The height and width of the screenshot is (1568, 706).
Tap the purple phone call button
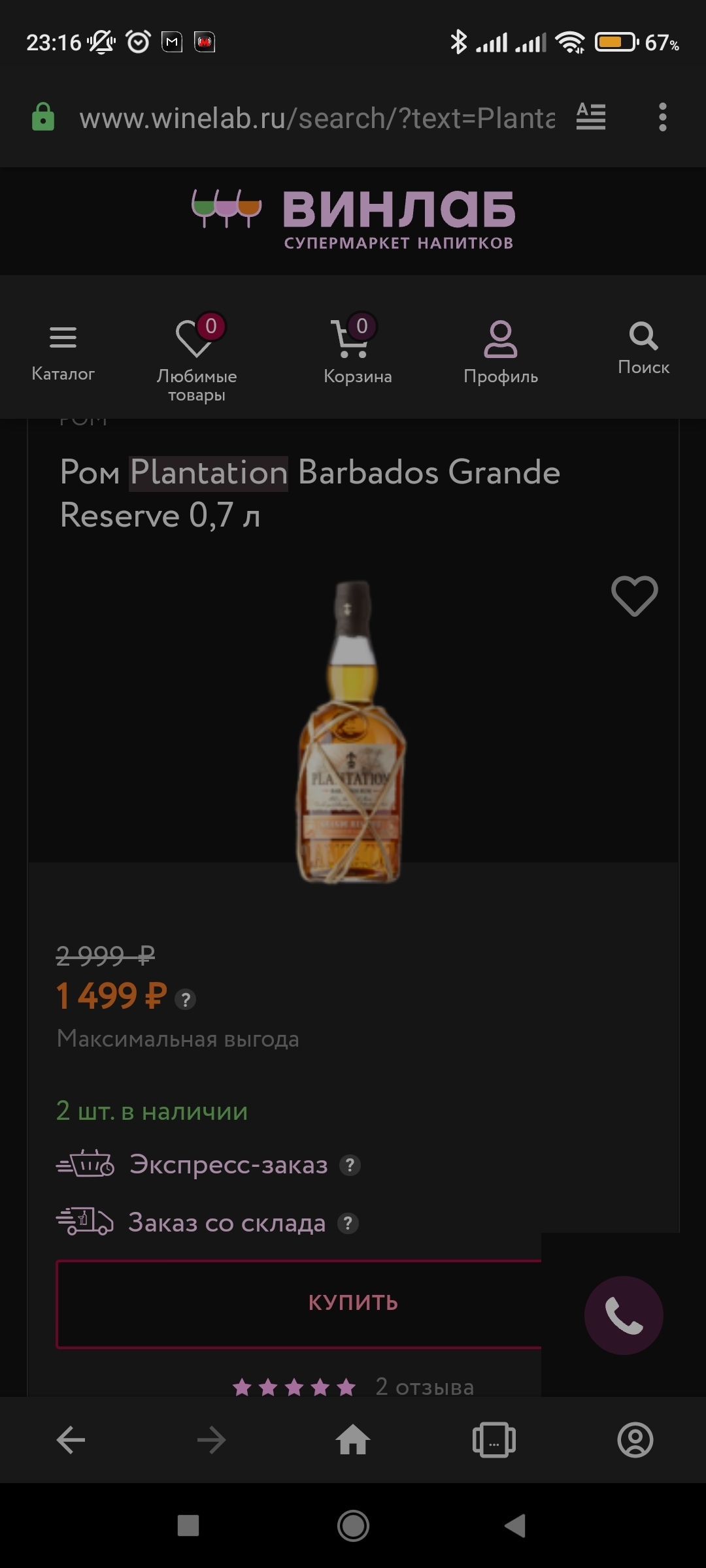[x=624, y=1315]
